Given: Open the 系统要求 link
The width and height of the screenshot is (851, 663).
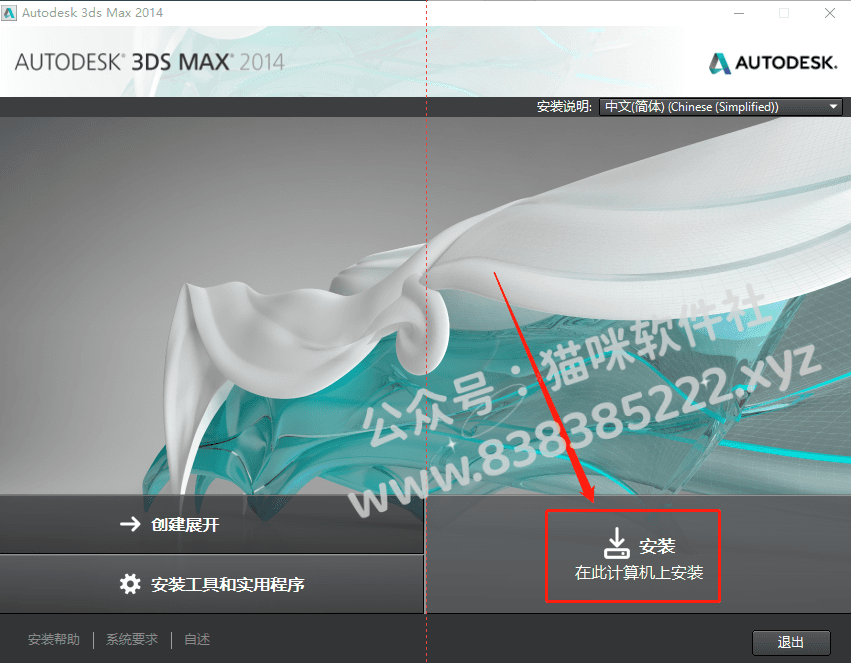Looking at the screenshot, I should pos(132,640).
